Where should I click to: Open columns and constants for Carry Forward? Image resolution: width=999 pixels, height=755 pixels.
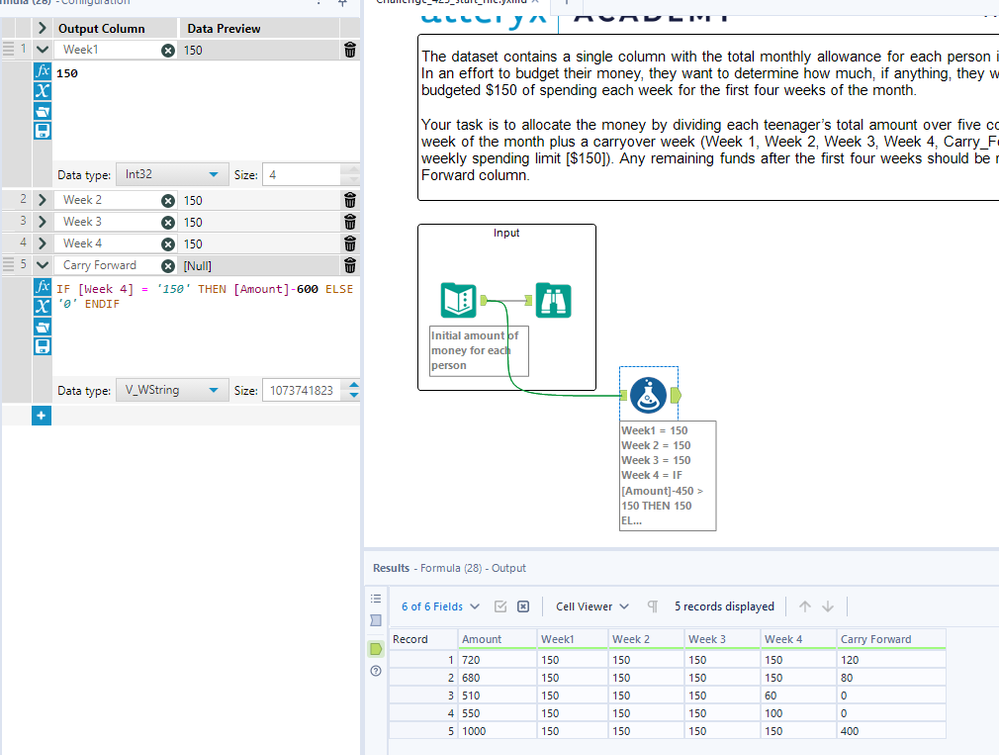pos(42,306)
